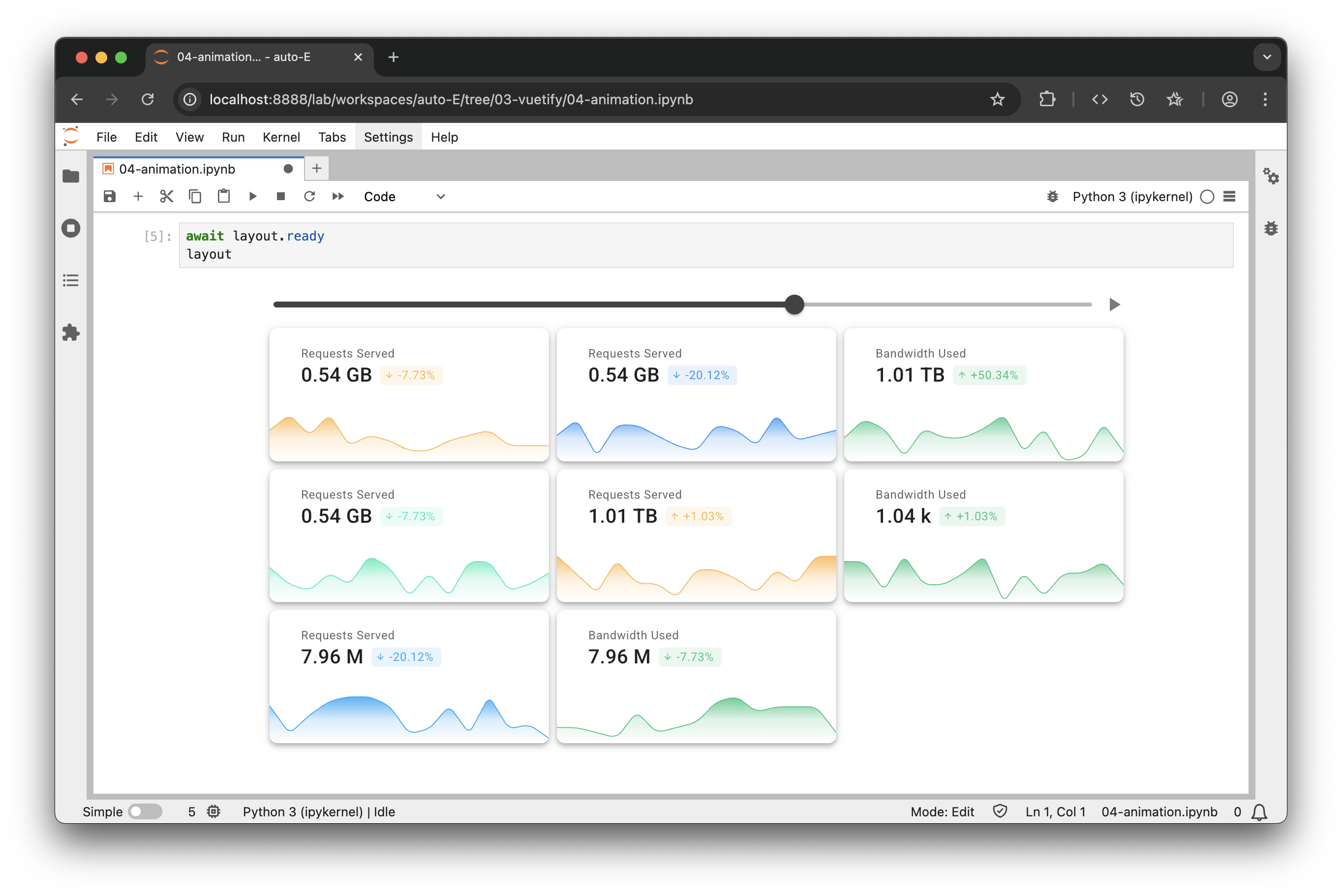
Task: Open notifications bell in status bar
Action: click(1259, 812)
